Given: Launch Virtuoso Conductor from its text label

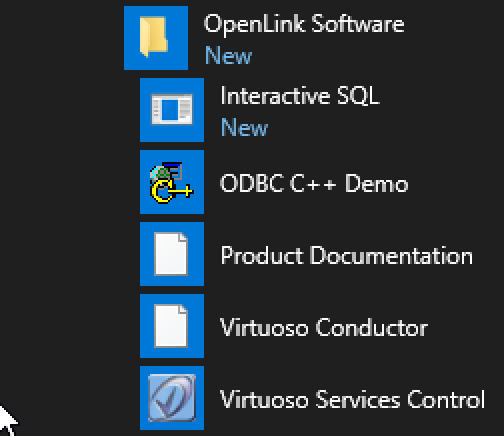Looking at the screenshot, I should 324,327.
